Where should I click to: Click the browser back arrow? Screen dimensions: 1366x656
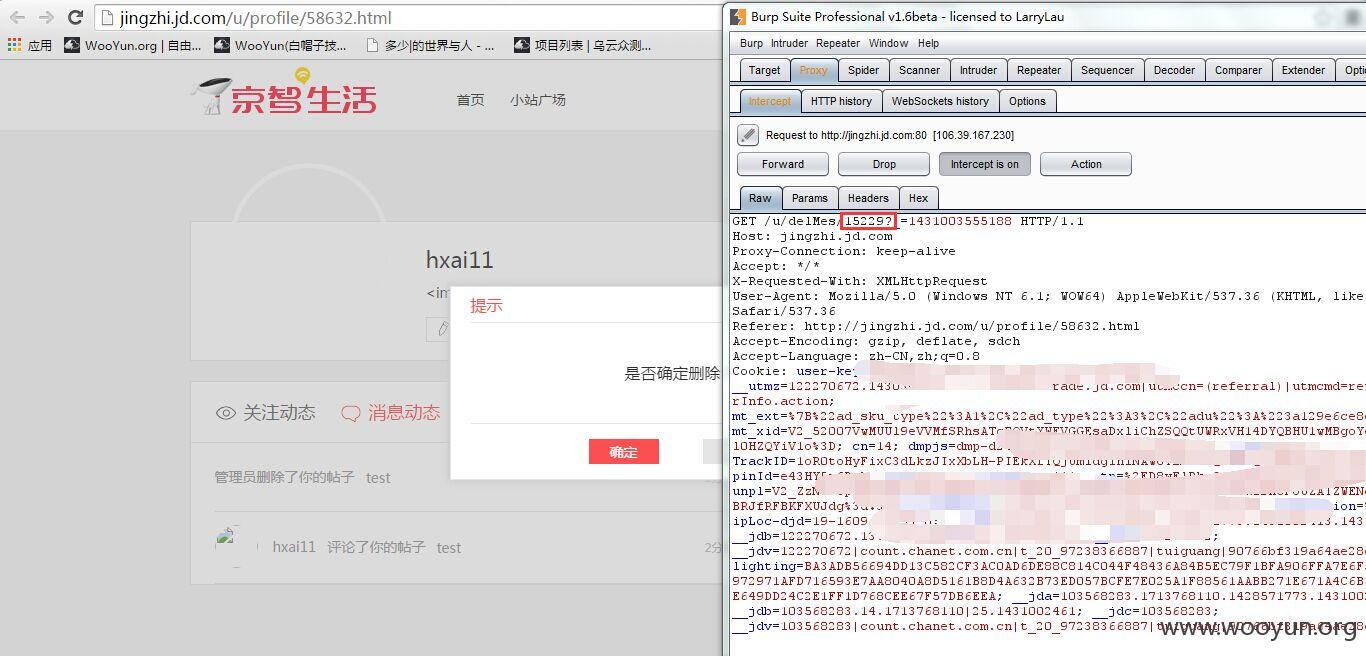coord(17,17)
